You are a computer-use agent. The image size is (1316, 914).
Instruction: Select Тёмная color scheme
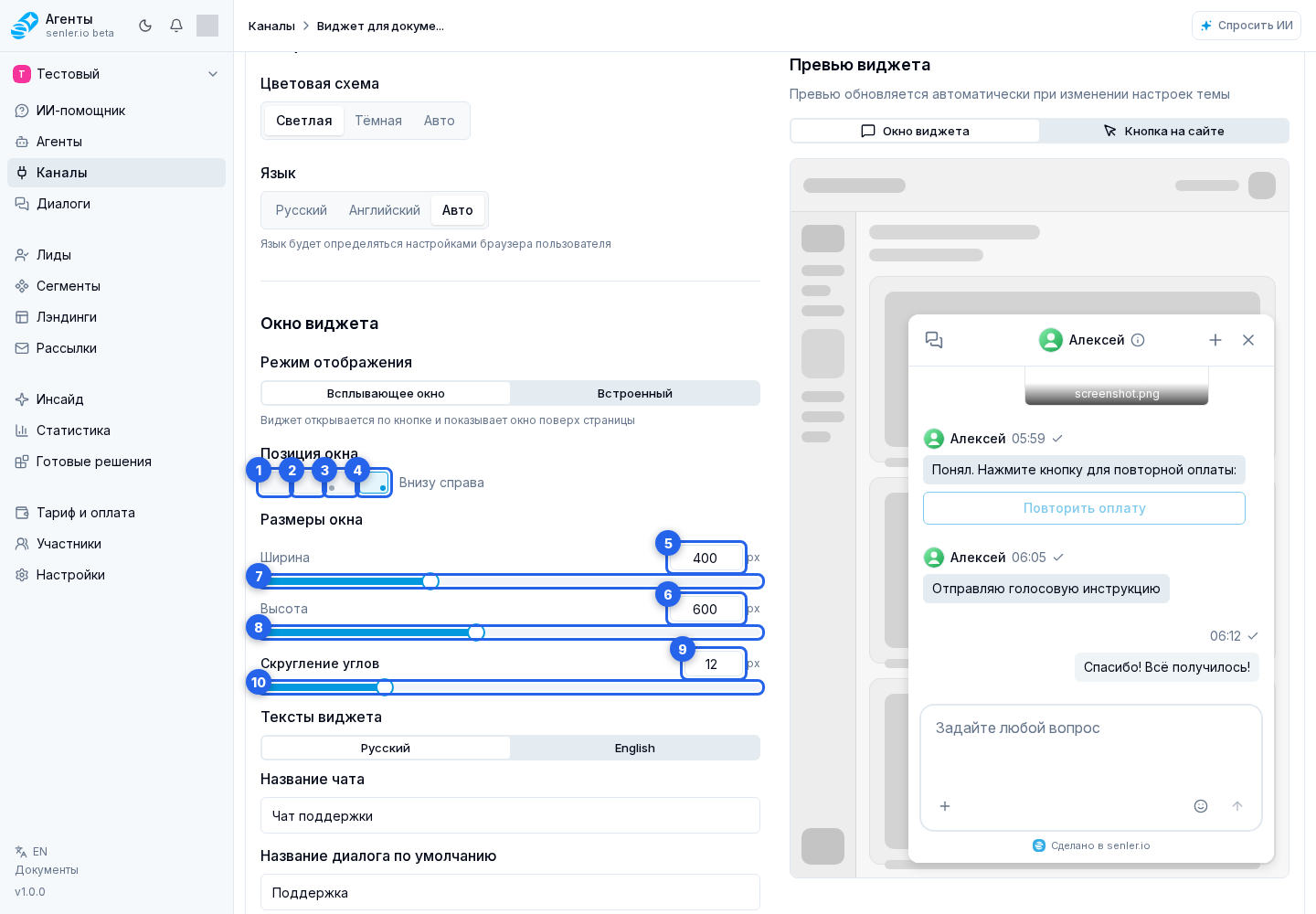pyautogui.click(x=378, y=121)
